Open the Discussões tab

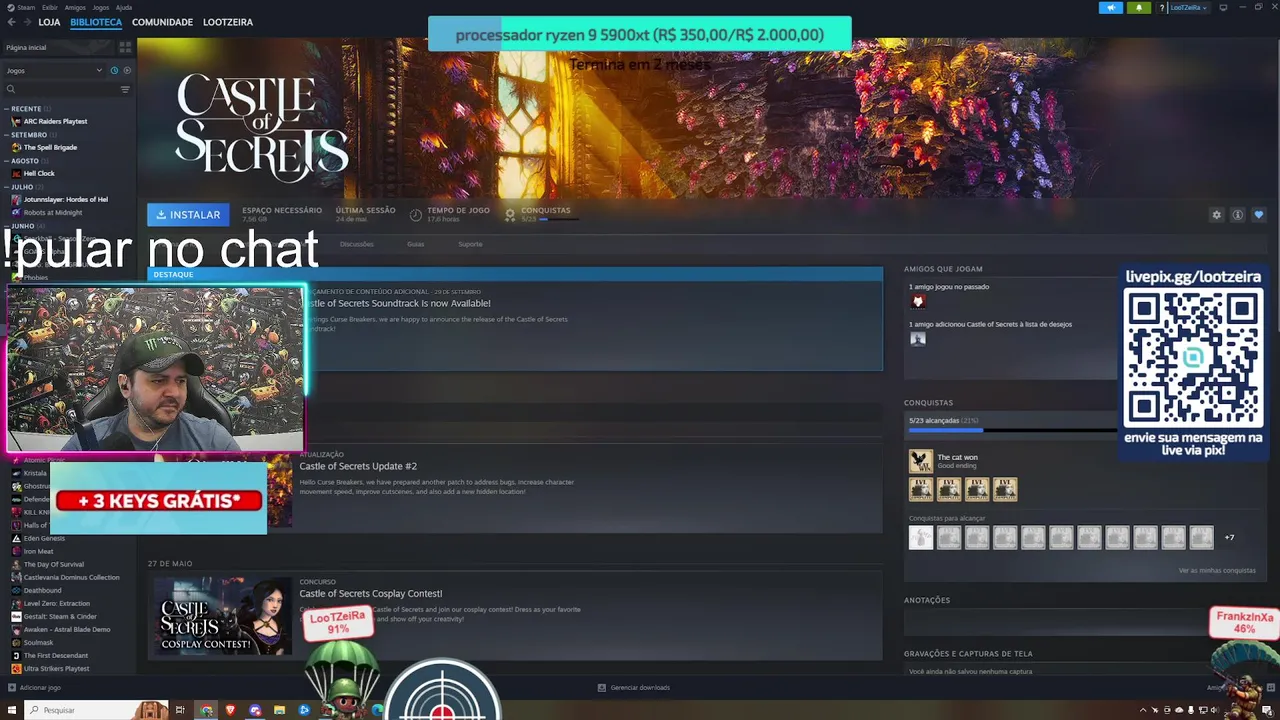click(356, 244)
